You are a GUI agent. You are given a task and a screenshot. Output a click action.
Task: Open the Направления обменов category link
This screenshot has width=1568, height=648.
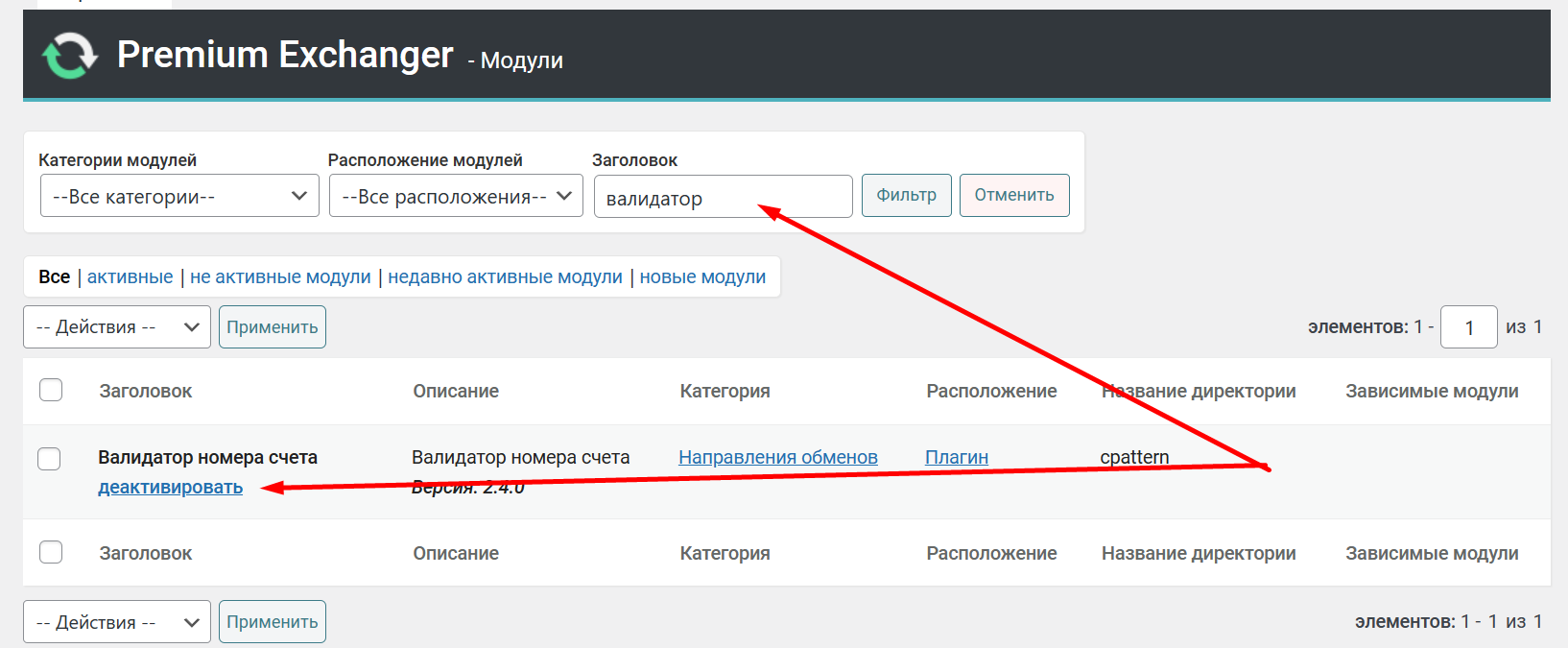(777, 458)
